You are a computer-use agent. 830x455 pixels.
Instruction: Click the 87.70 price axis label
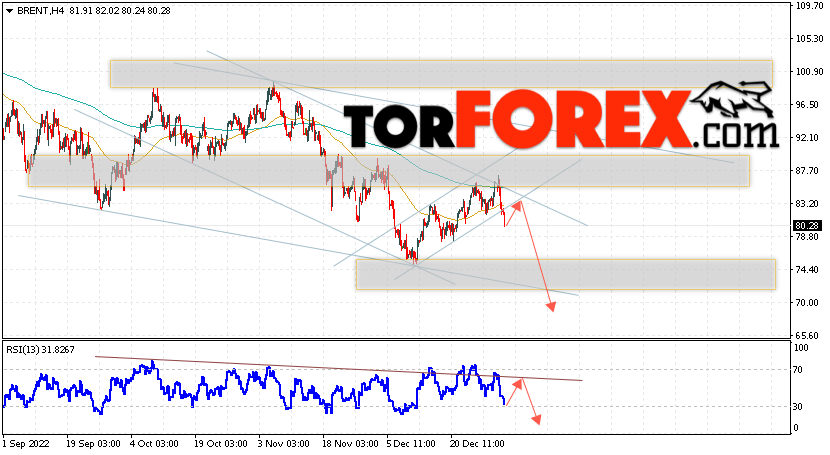(809, 170)
